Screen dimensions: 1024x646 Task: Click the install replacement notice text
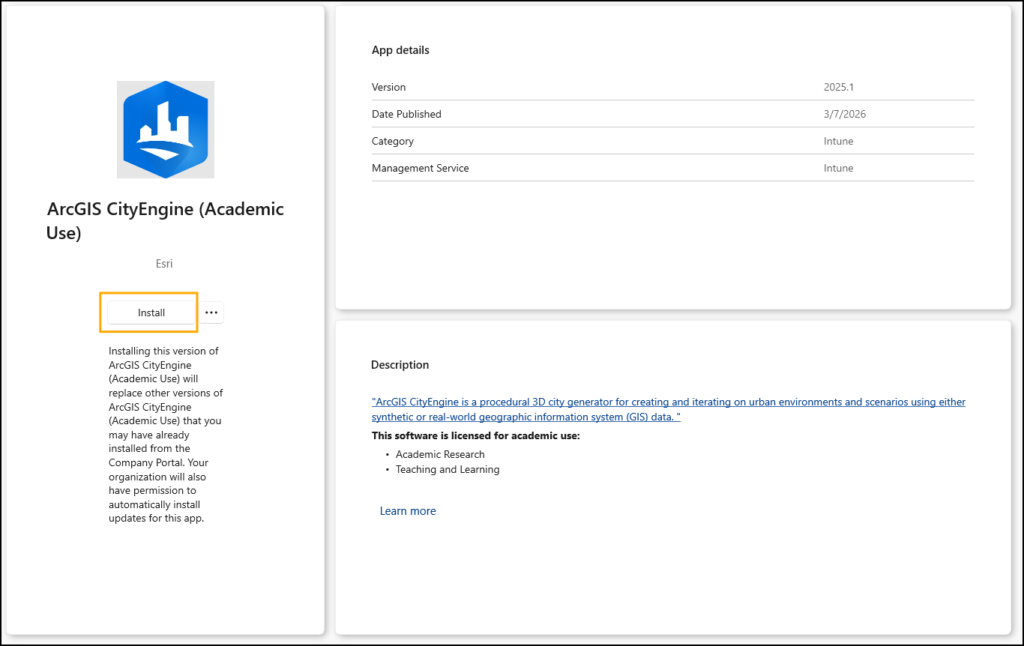click(165, 435)
